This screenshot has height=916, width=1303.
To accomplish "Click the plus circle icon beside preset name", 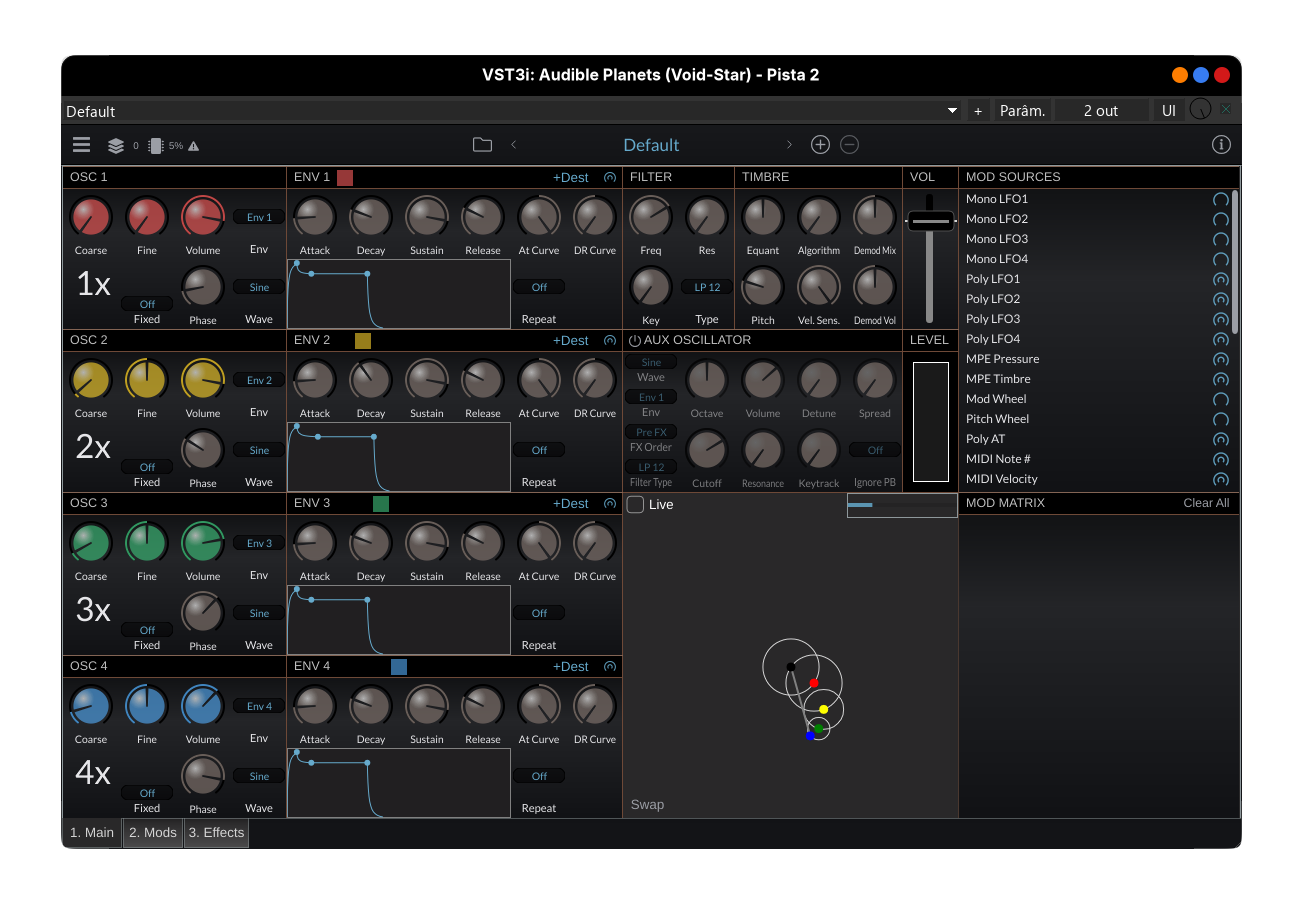I will [820, 145].
